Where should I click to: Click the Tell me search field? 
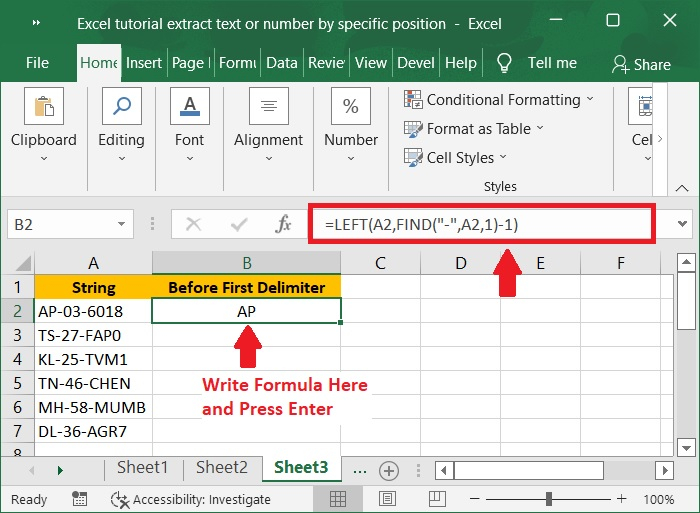point(552,63)
